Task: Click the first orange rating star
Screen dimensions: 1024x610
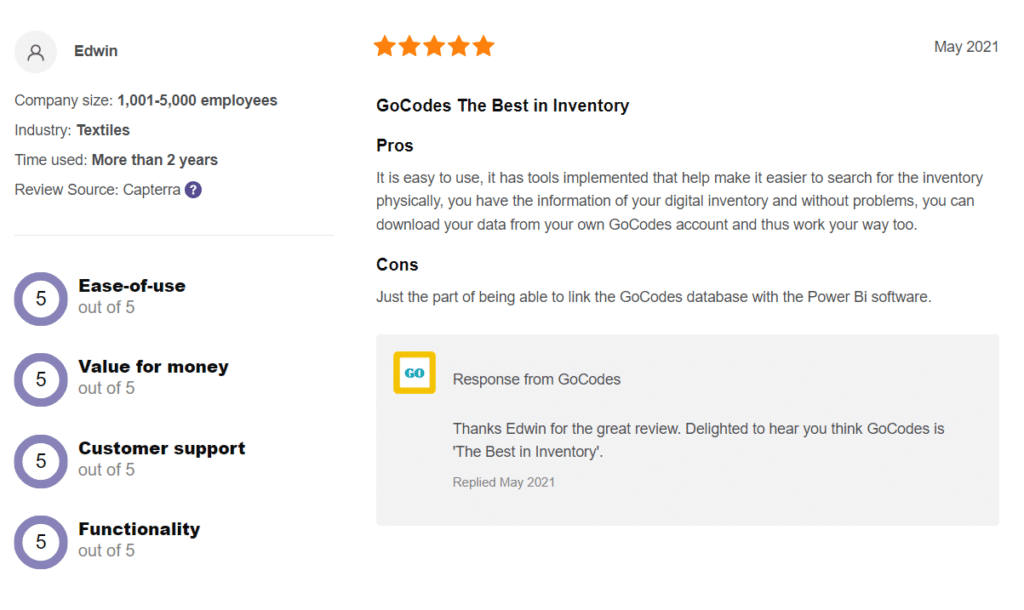Action: coord(385,46)
